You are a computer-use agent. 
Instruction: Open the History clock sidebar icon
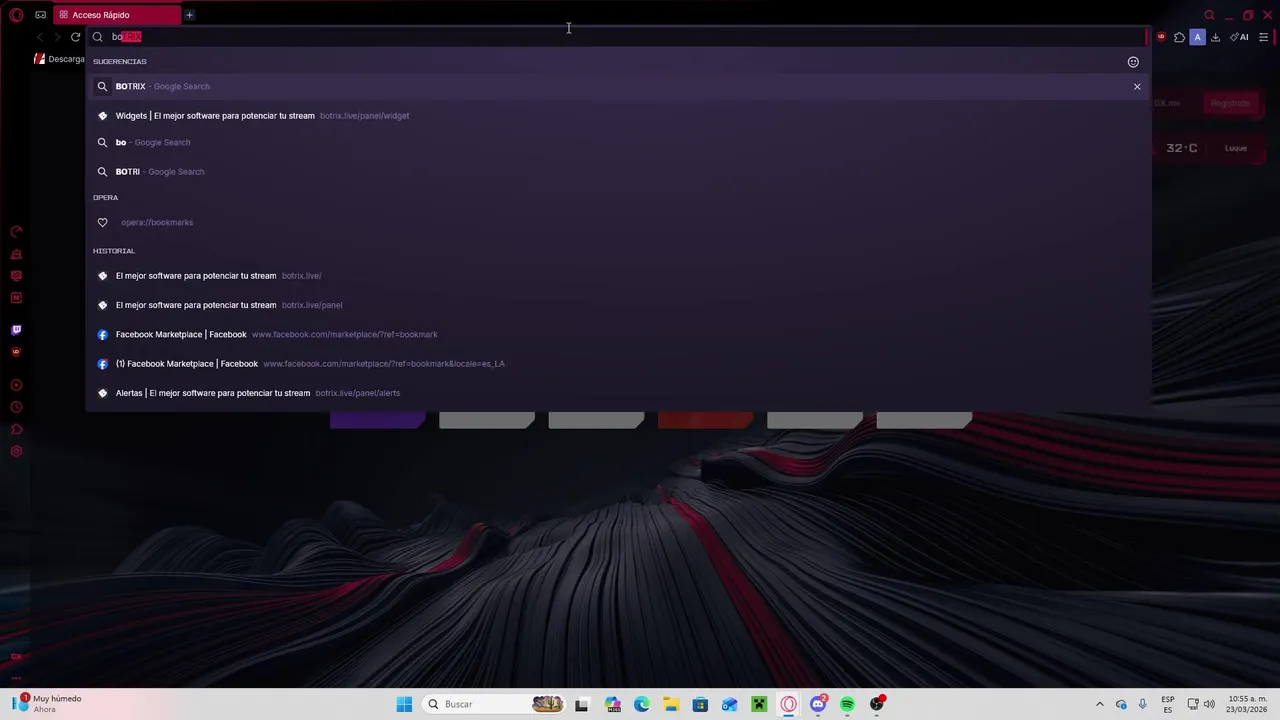pyautogui.click(x=16, y=407)
